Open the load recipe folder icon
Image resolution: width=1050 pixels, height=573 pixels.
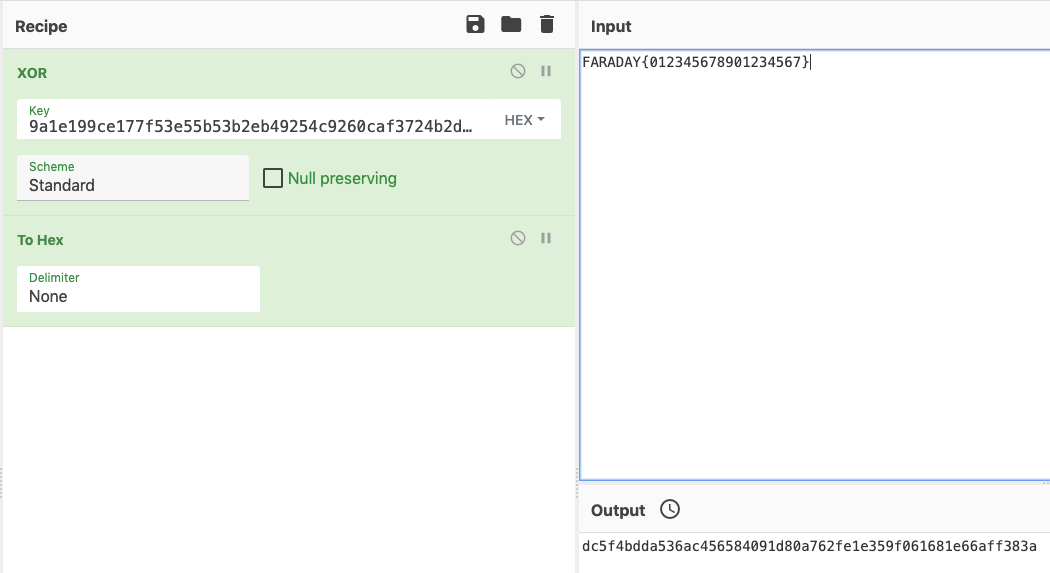[511, 25]
